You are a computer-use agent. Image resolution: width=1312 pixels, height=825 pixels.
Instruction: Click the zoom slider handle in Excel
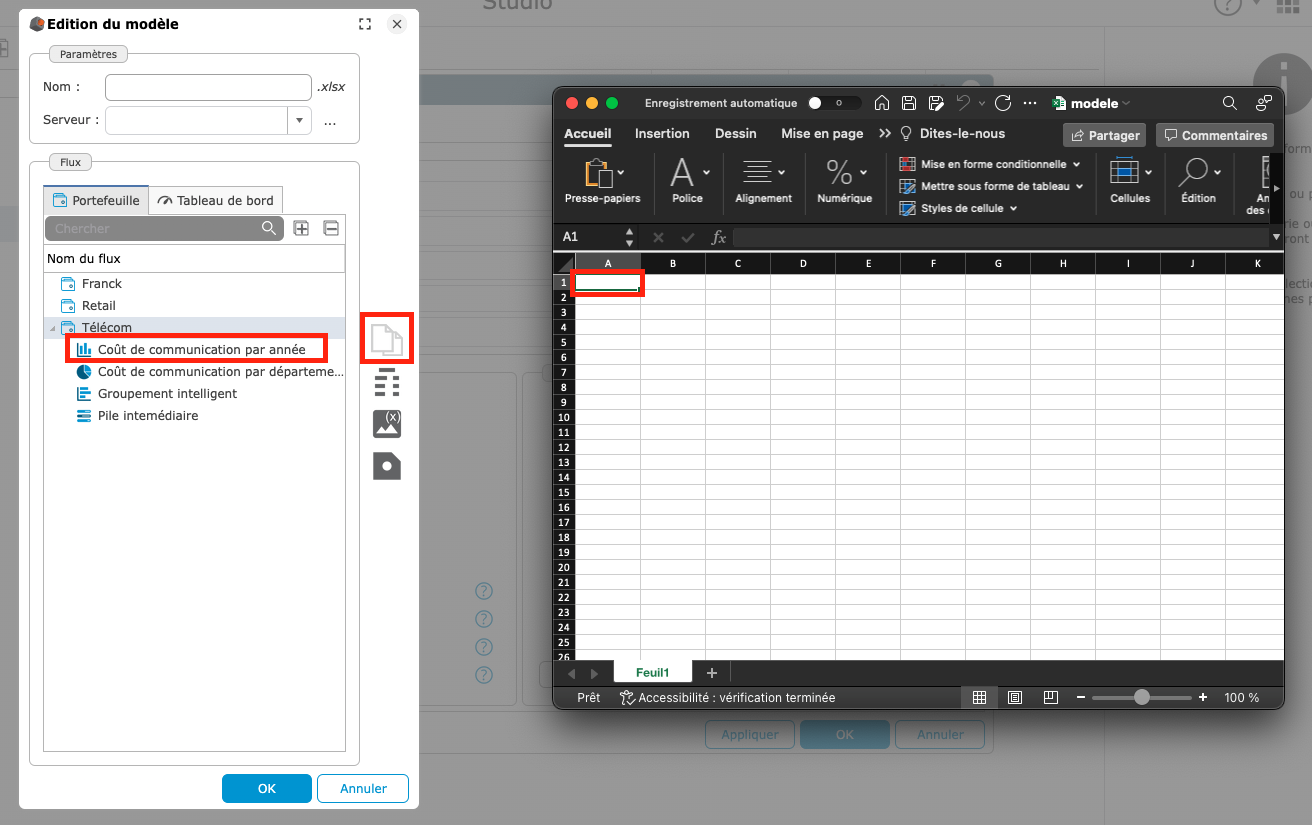(1141, 697)
